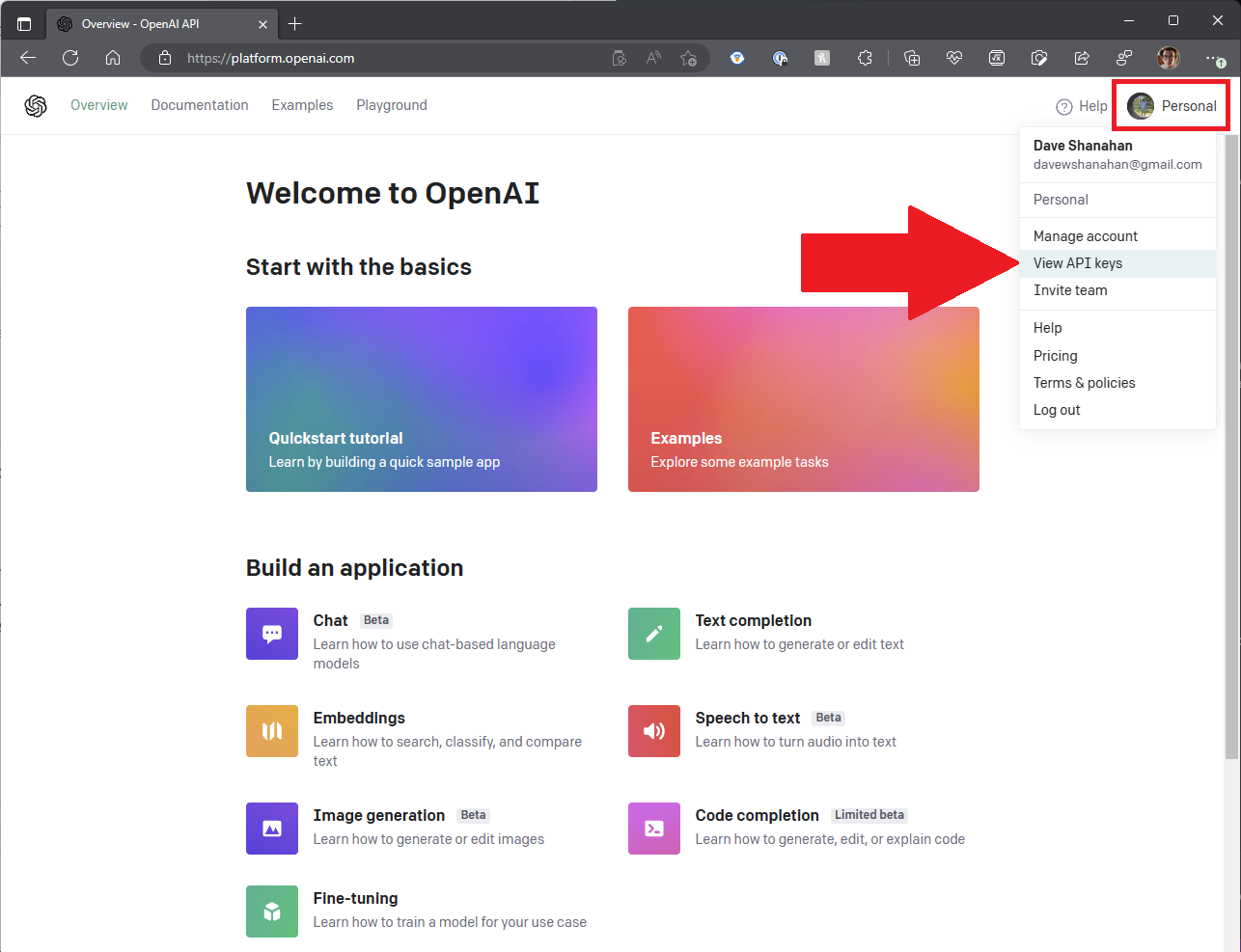The width and height of the screenshot is (1241, 952).
Task: Select Help in the account menu
Action: [1117, 328]
